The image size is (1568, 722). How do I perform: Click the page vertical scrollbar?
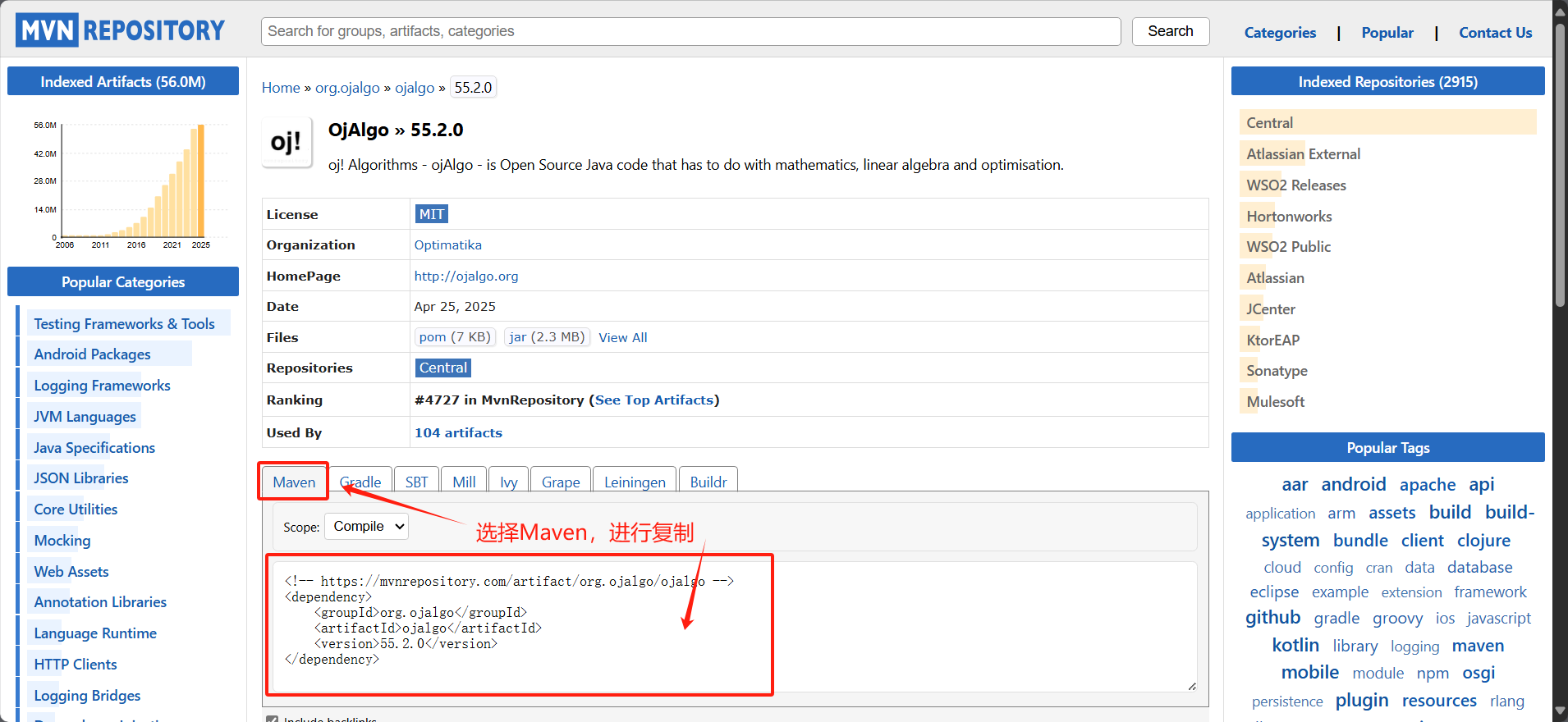pos(1560,164)
